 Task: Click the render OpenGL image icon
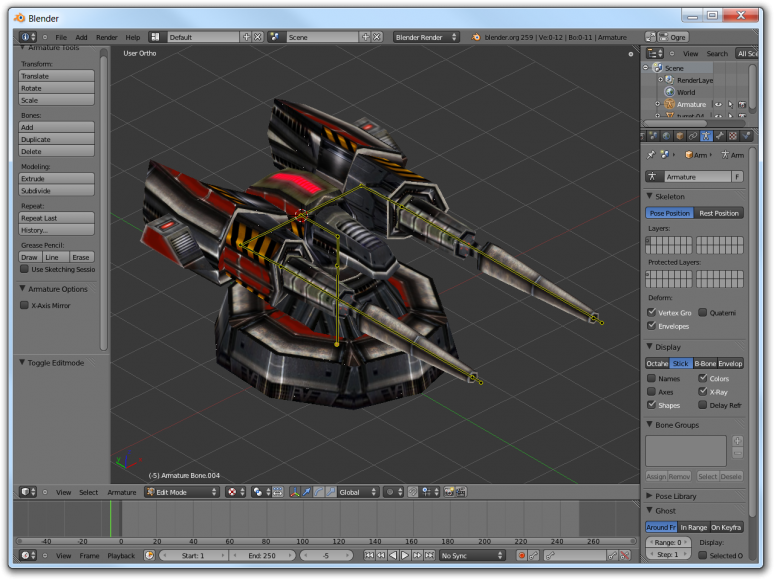pyautogui.click(x=449, y=492)
